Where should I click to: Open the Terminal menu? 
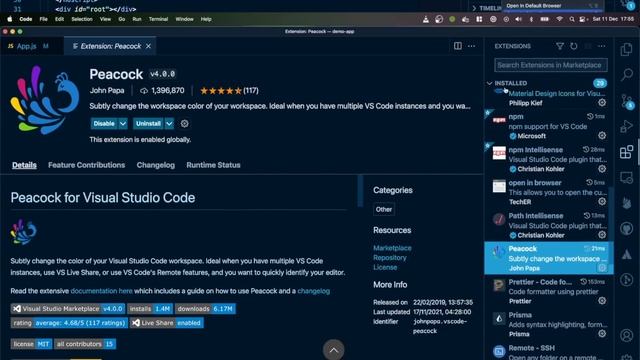point(158,19)
